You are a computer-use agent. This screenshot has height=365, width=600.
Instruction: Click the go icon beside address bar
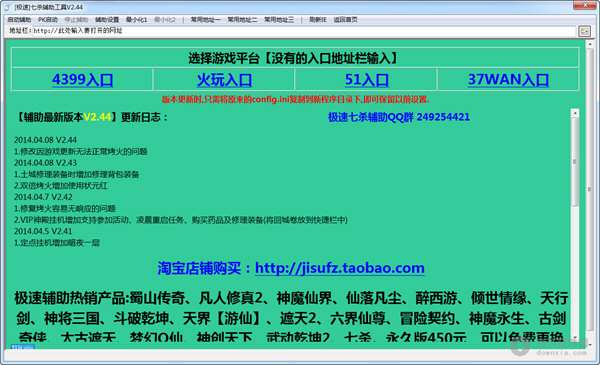[x=584, y=31]
